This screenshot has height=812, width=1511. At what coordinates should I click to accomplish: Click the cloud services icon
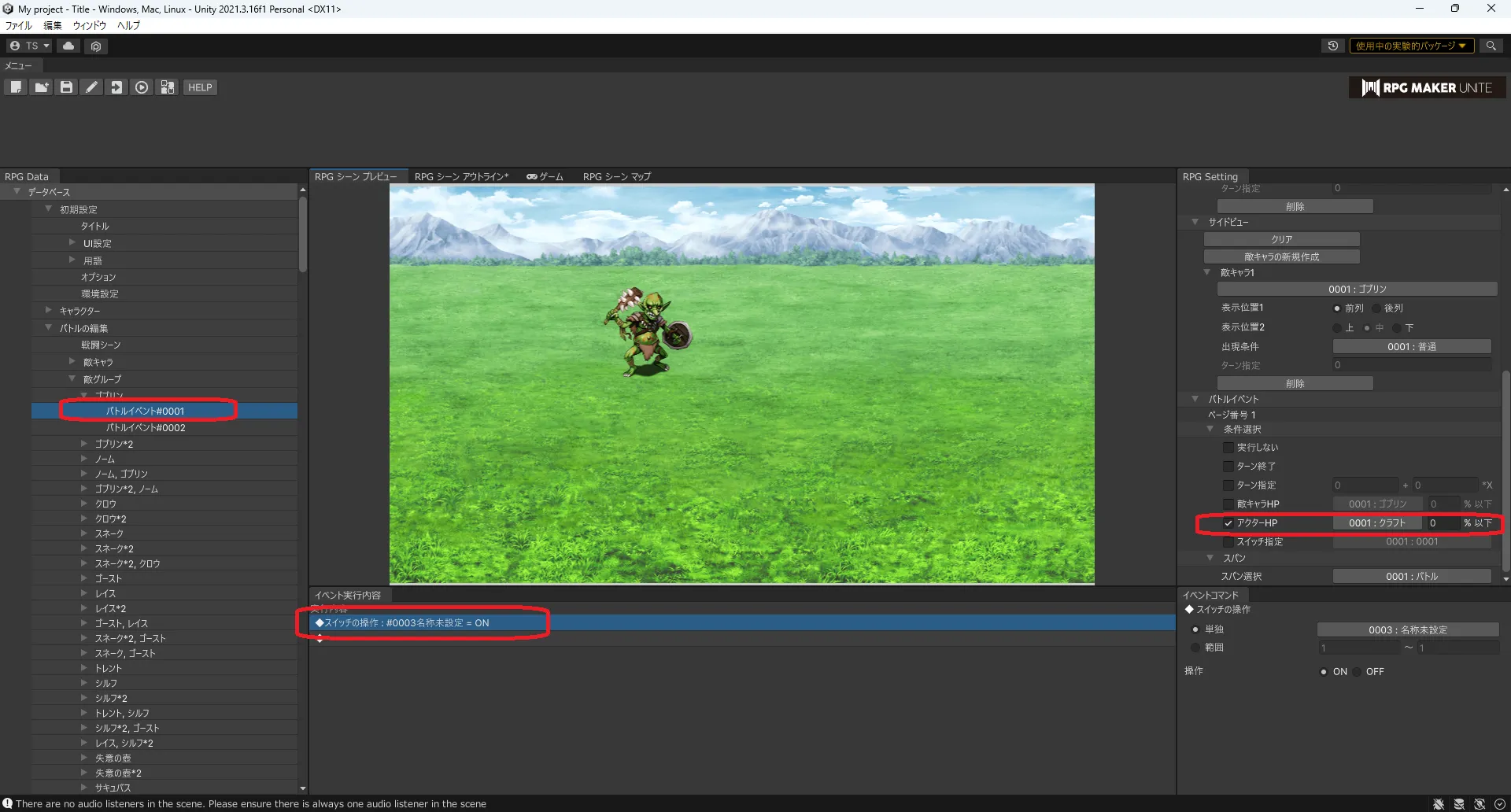[69, 46]
